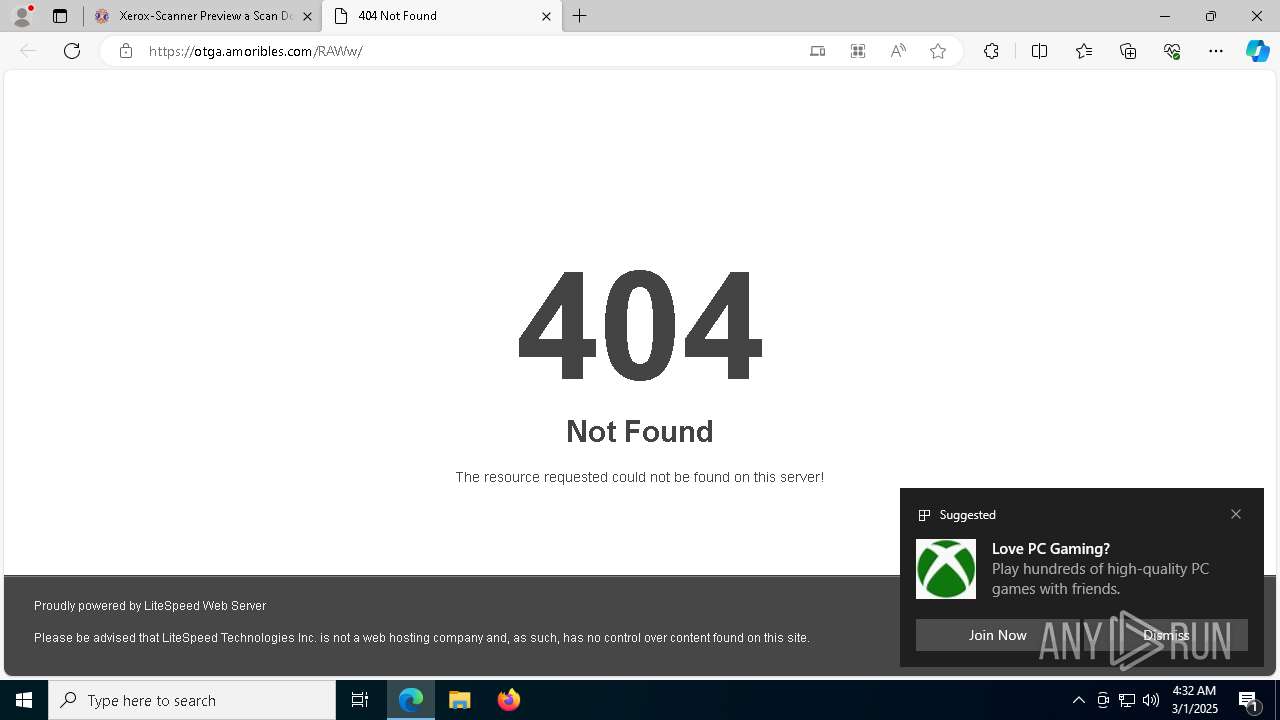The width and height of the screenshot is (1280, 720).
Task: Restore down the browser window
Action: pyautogui.click(x=1211, y=16)
